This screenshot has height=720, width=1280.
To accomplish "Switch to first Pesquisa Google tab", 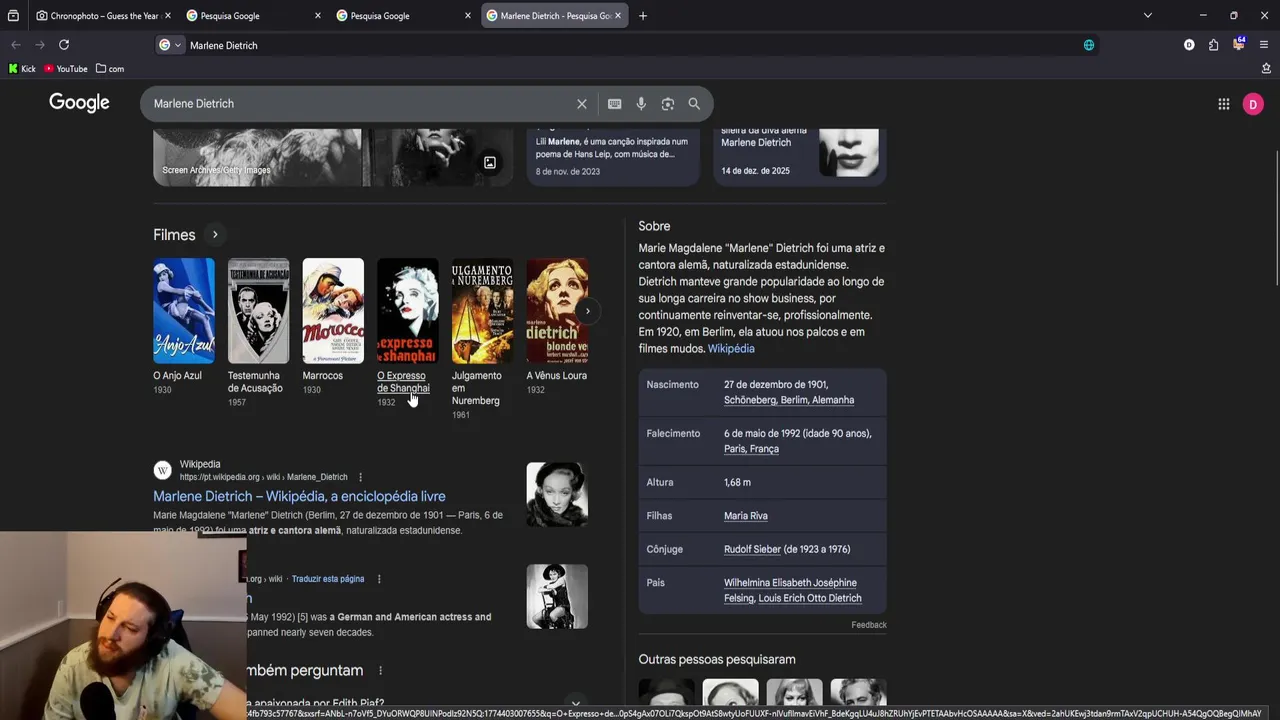I will [254, 16].
